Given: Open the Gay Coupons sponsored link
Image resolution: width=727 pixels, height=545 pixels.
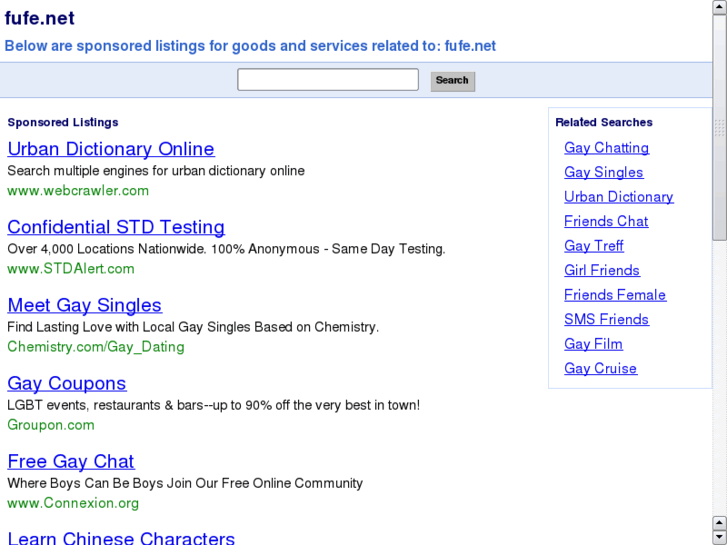Looking at the screenshot, I should (x=67, y=383).
